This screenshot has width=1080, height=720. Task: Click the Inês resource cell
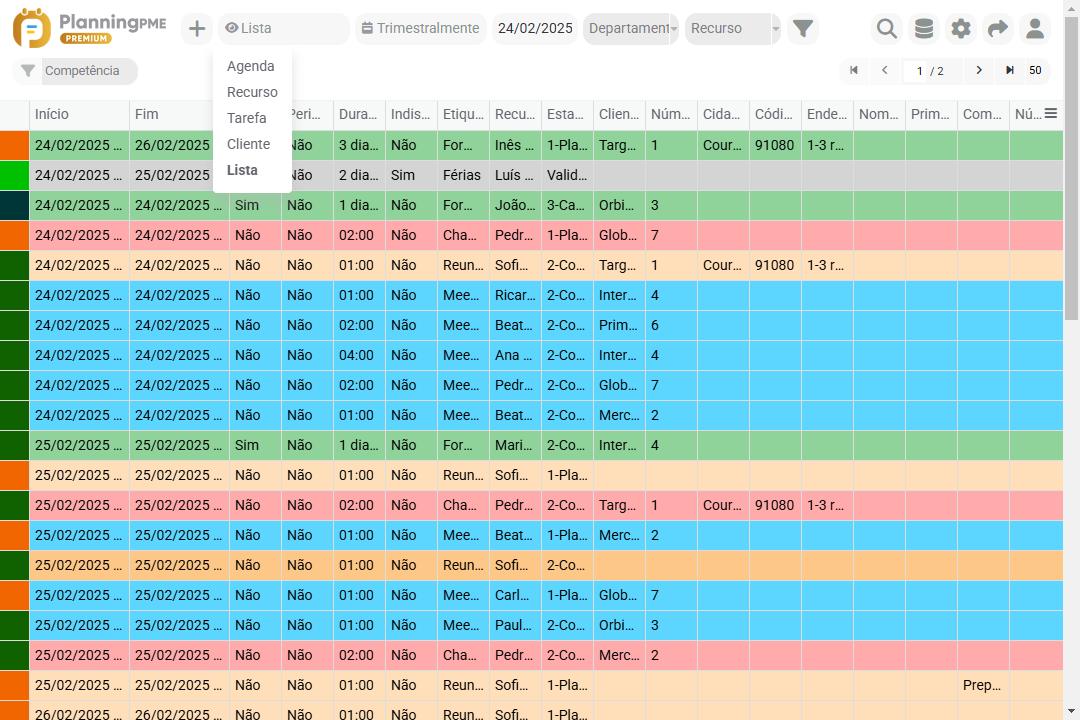pyautogui.click(x=515, y=145)
